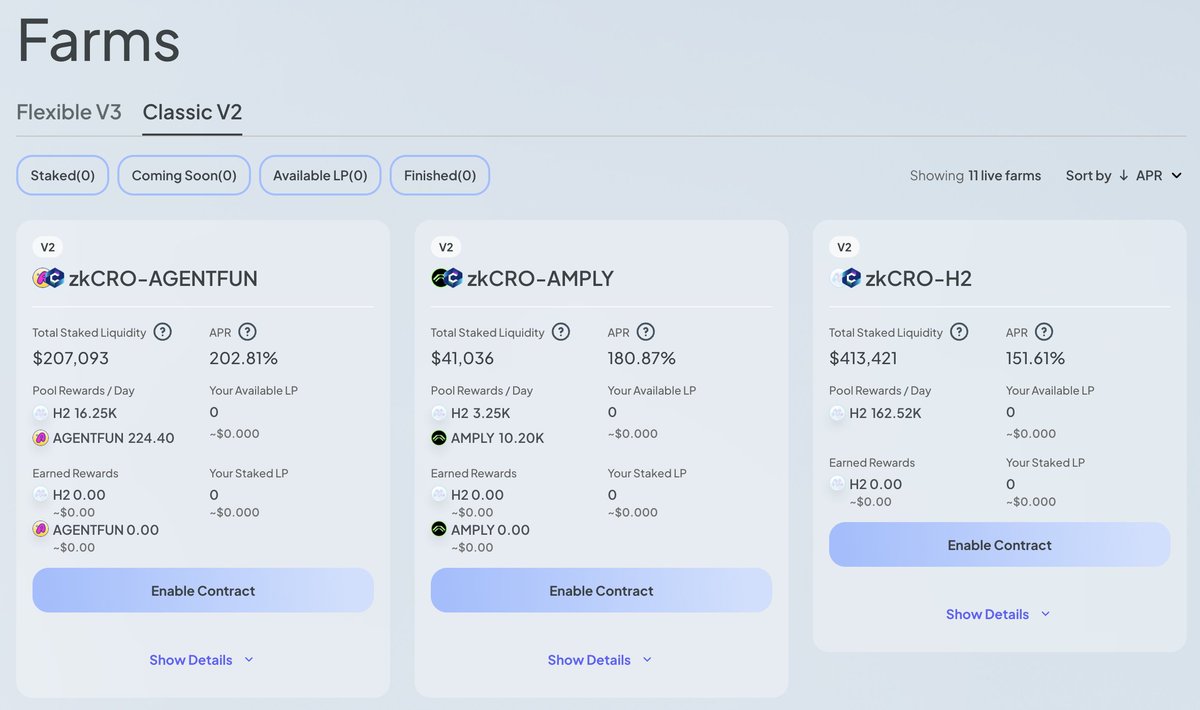Screen dimensions: 1200x710
Task: Select the Classic V2 tab
Action: click(191, 113)
